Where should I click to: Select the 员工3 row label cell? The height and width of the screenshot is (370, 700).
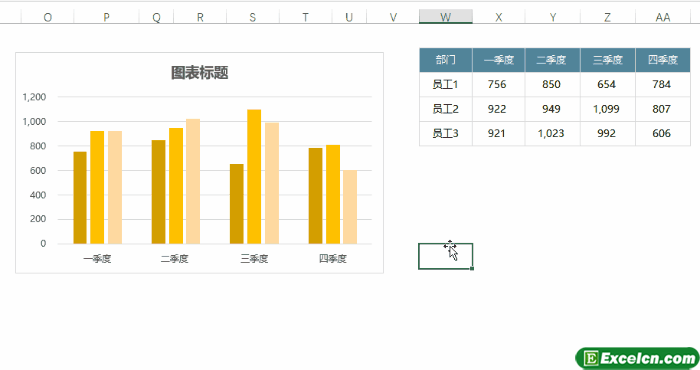point(446,133)
